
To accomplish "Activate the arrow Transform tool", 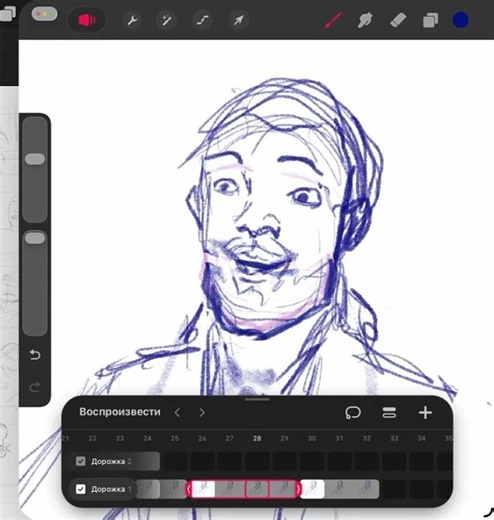I will tap(238, 20).
